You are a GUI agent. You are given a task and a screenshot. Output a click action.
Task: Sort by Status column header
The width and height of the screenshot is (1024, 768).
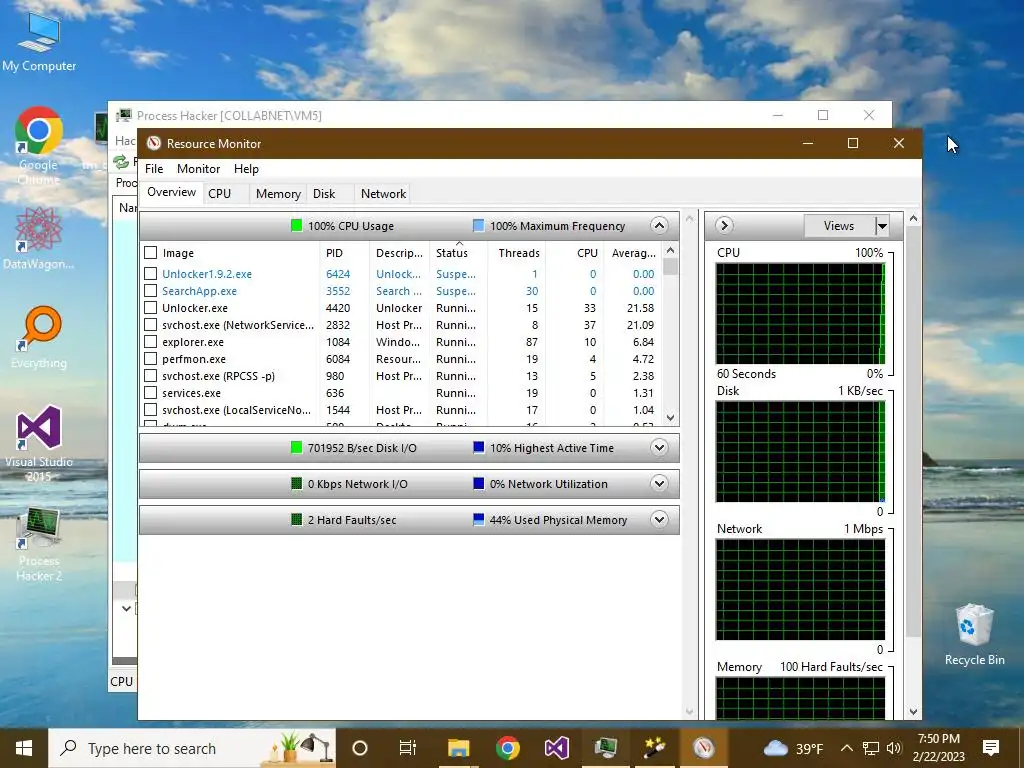(x=456, y=253)
